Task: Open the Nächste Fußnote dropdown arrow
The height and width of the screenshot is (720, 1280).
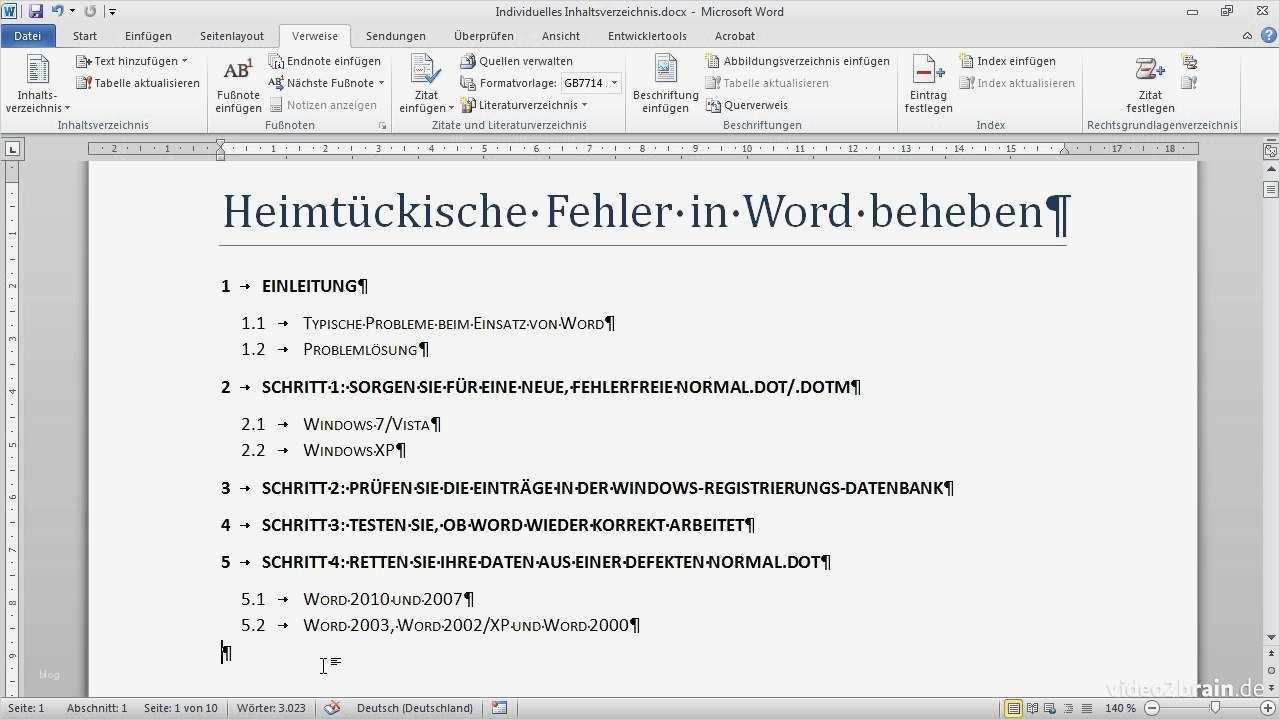Action: 380,83
